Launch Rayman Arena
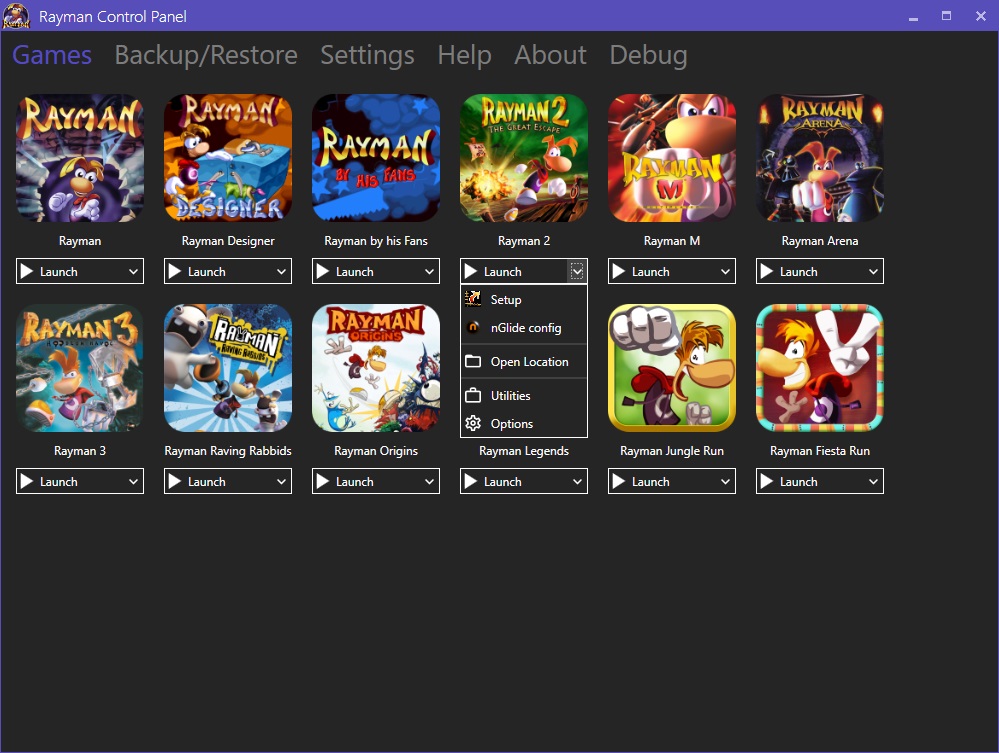Image resolution: width=999 pixels, height=753 pixels. pyautogui.click(x=810, y=271)
